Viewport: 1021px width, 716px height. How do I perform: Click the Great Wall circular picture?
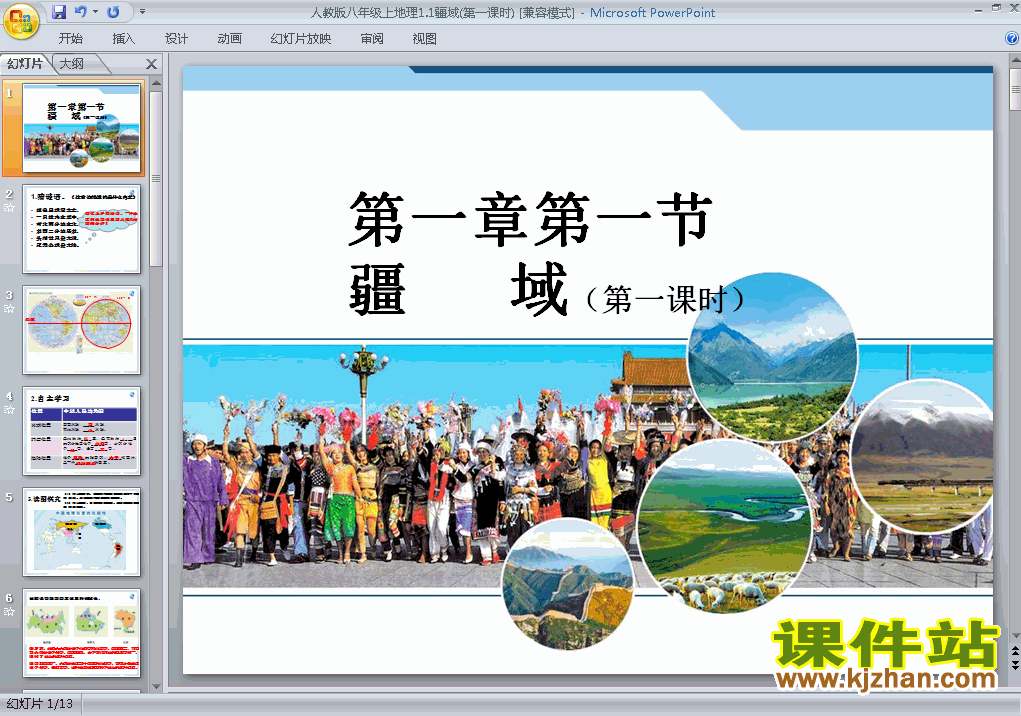coord(568,584)
